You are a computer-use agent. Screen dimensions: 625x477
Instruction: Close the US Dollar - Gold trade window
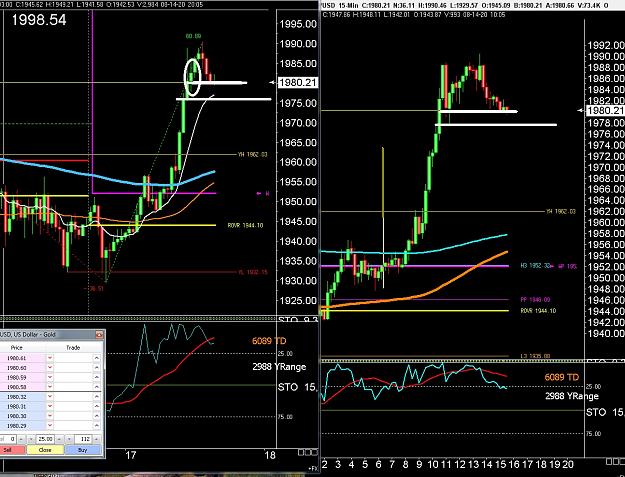point(99,335)
